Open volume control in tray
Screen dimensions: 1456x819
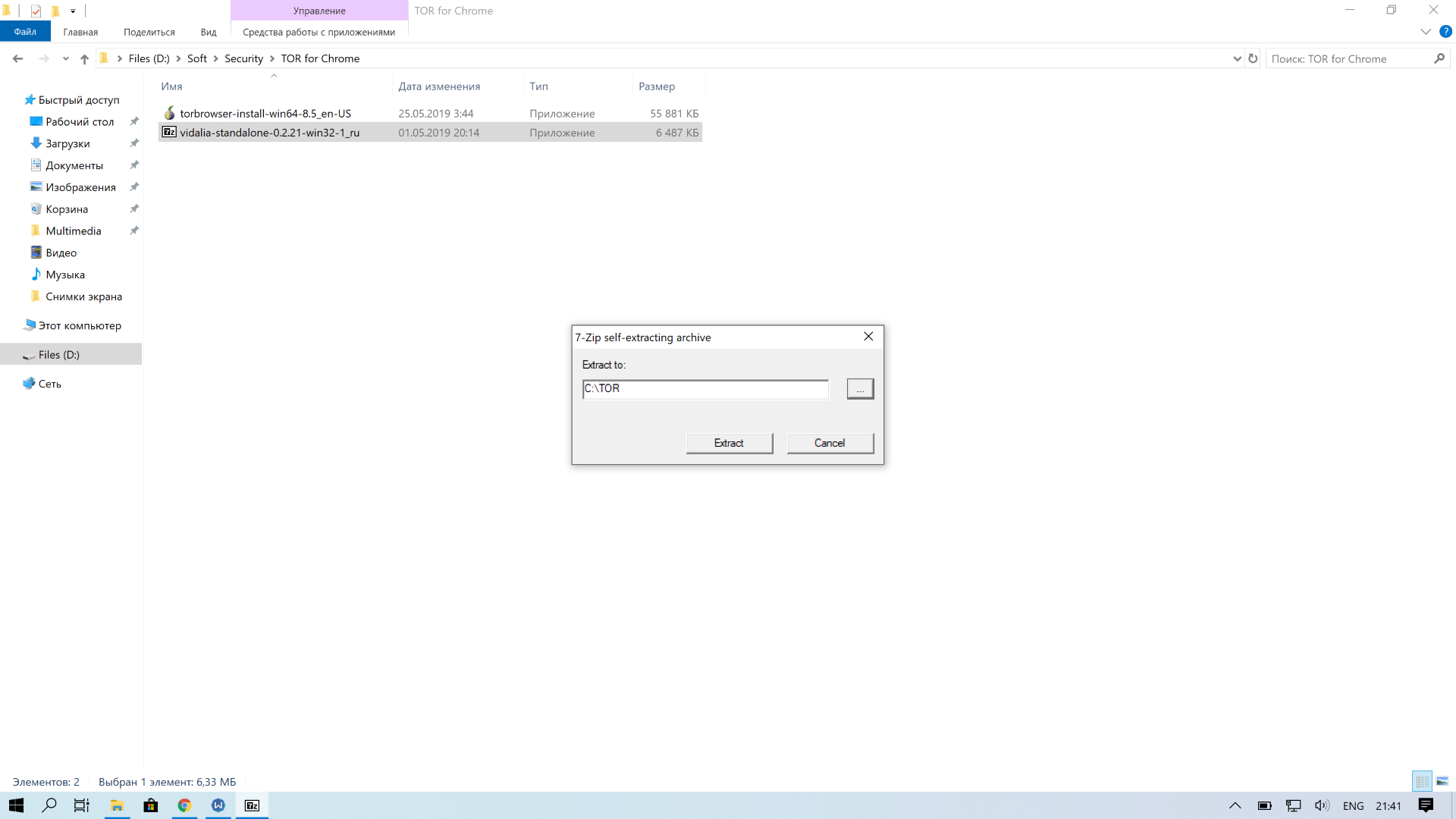[x=1322, y=805]
